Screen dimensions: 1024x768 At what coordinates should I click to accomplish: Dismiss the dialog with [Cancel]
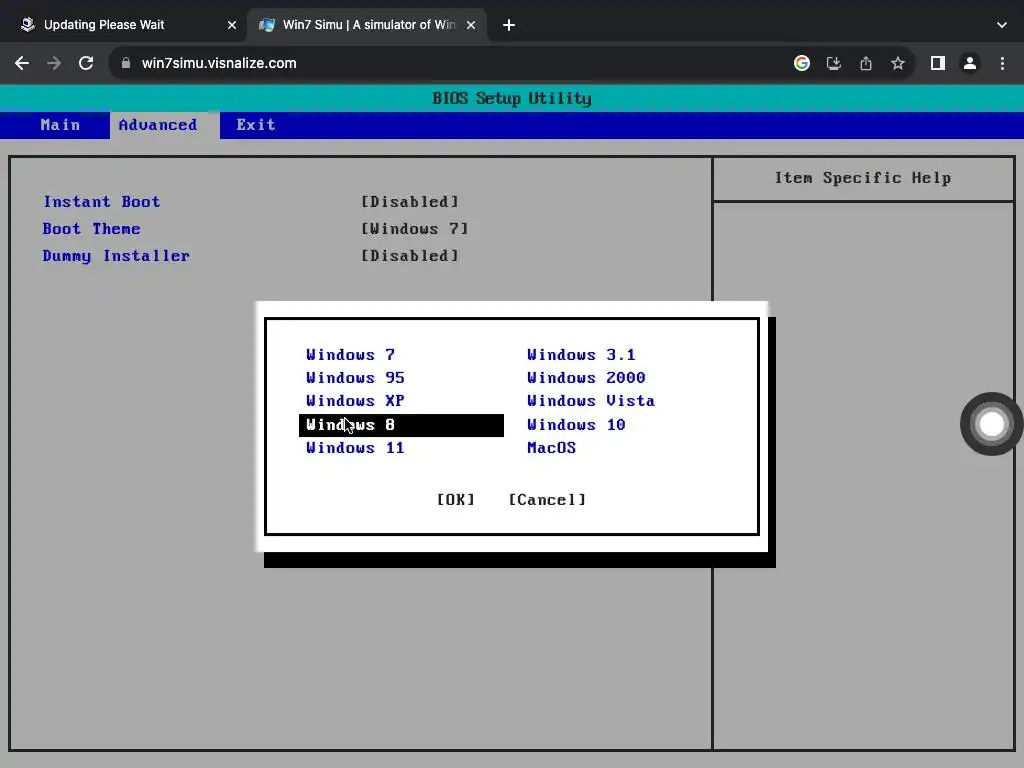tap(547, 500)
